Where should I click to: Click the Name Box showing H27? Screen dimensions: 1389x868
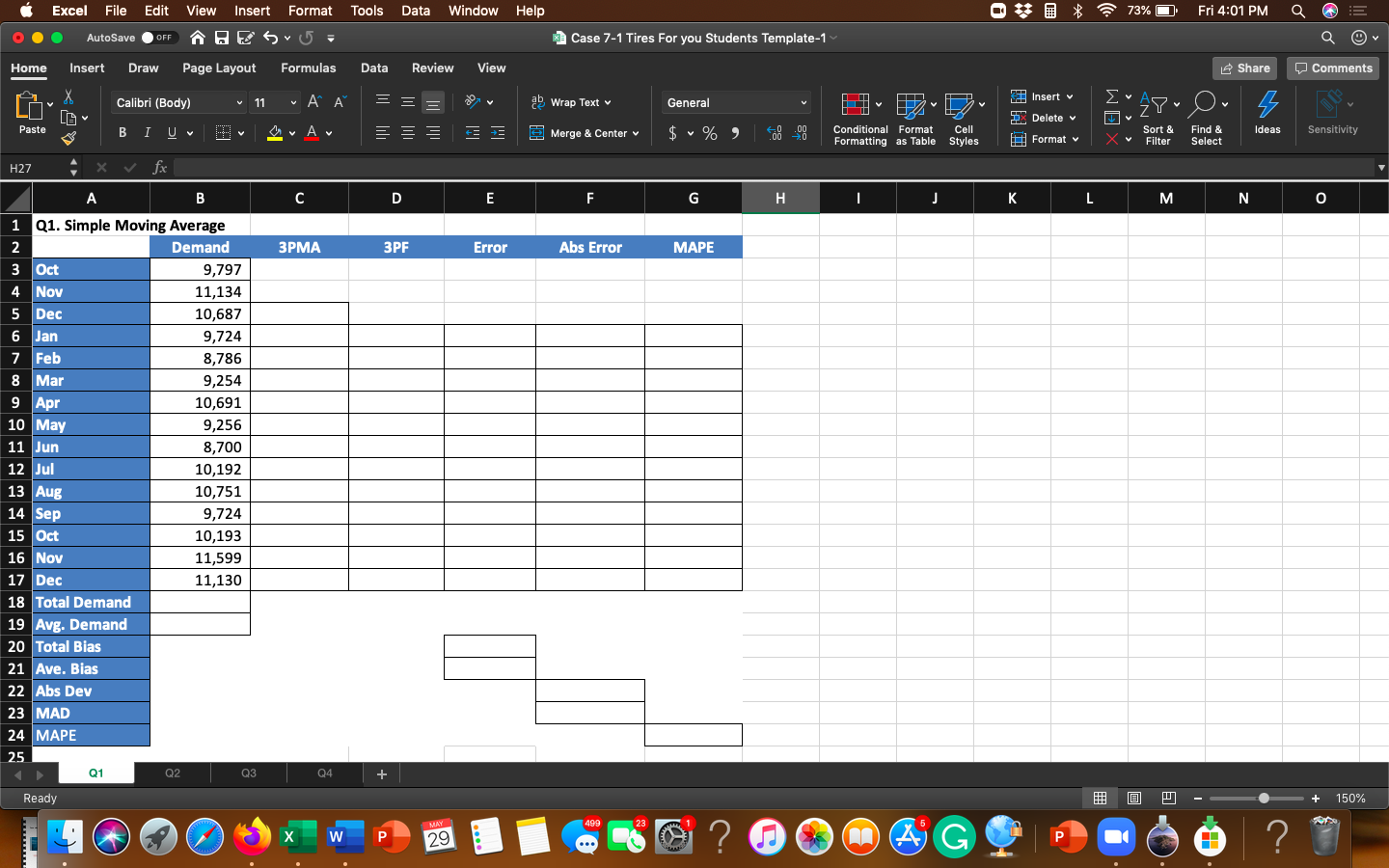pos(36,168)
